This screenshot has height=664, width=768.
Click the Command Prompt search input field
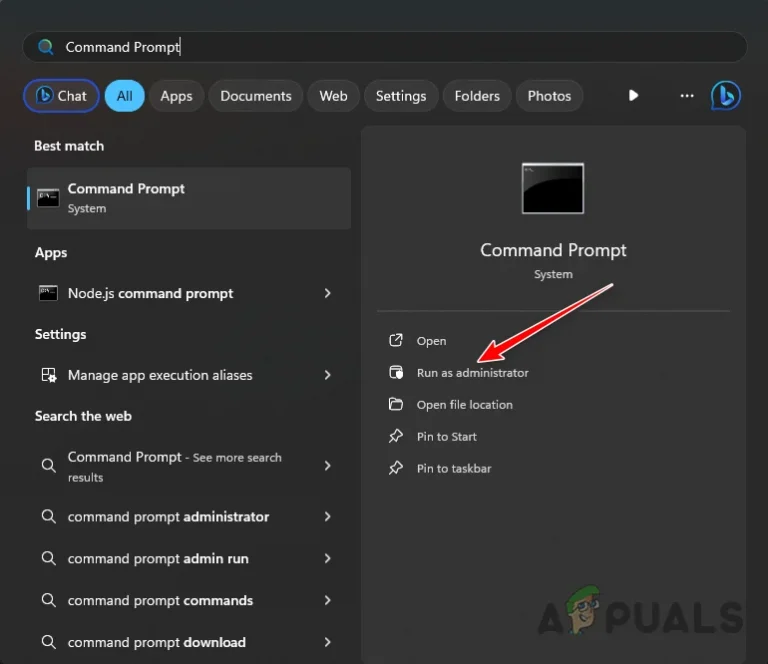[x=384, y=47]
